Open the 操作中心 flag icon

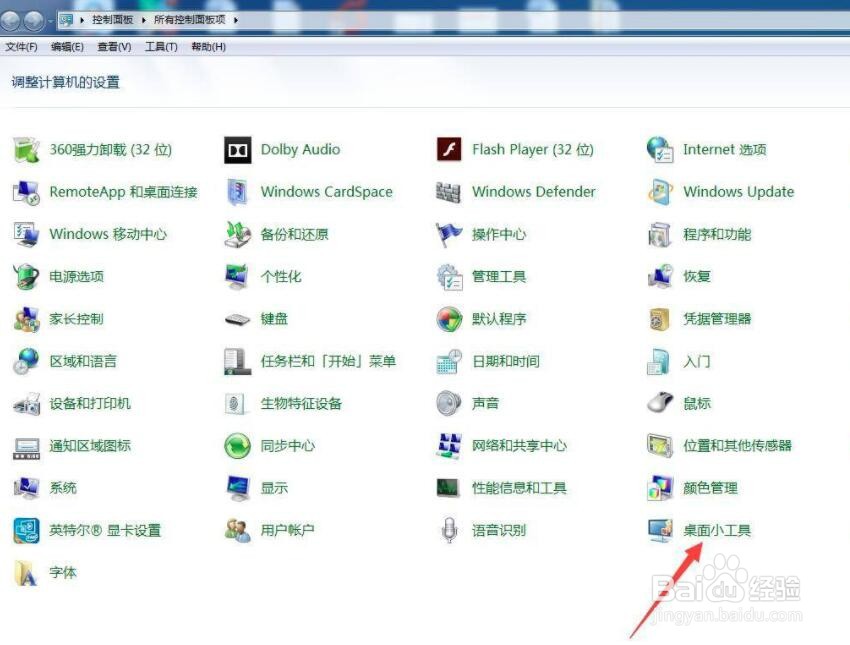[x=449, y=234]
